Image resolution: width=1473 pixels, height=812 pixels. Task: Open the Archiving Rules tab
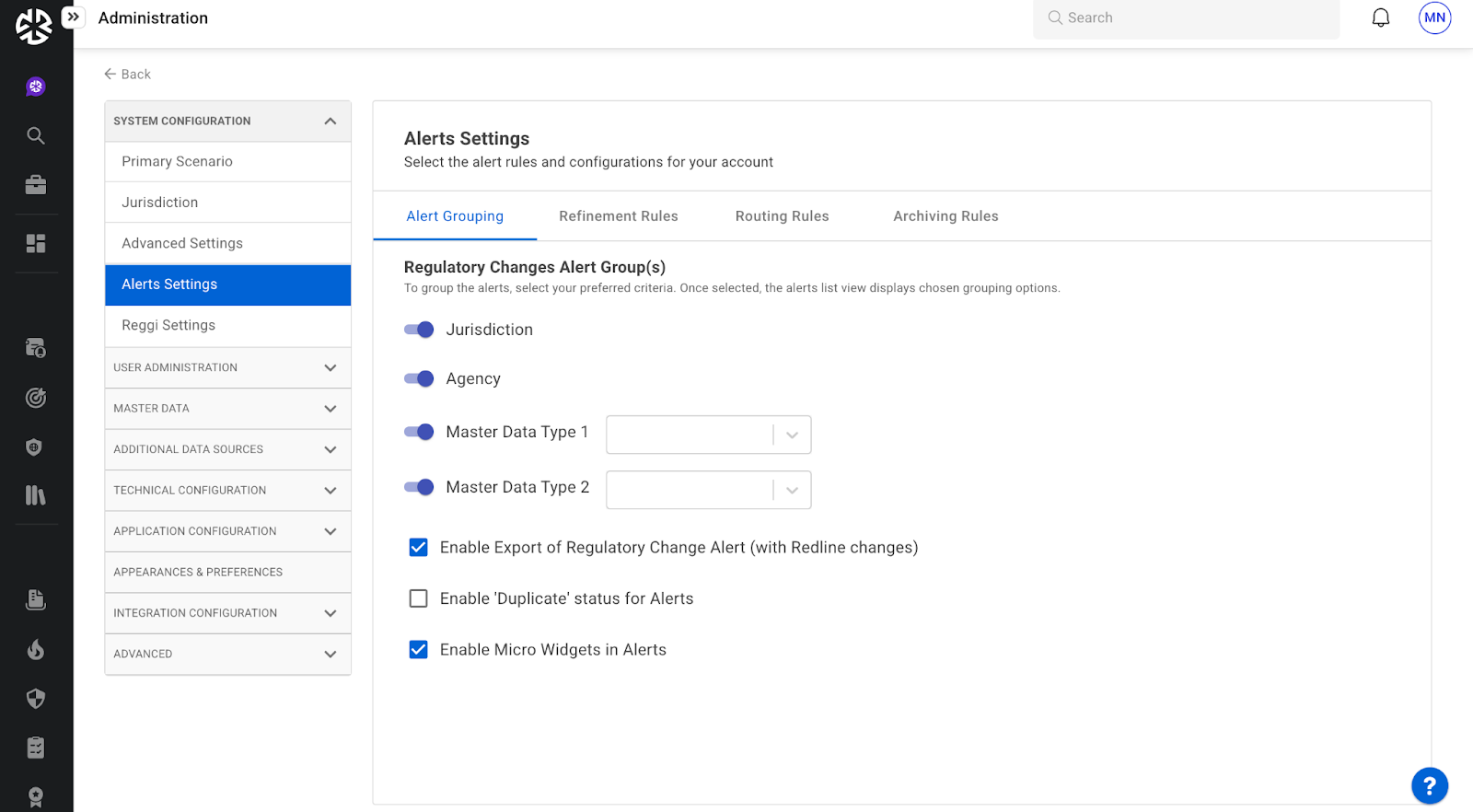[x=945, y=216]
